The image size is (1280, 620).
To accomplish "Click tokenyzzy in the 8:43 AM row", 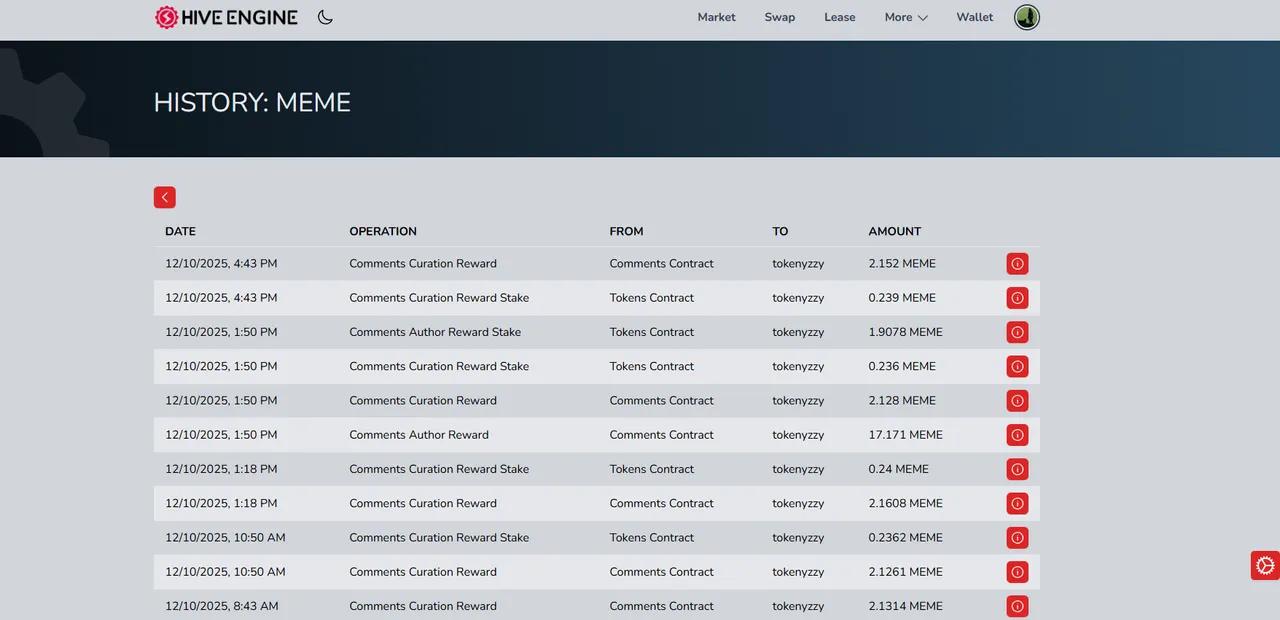I will 798,606.
